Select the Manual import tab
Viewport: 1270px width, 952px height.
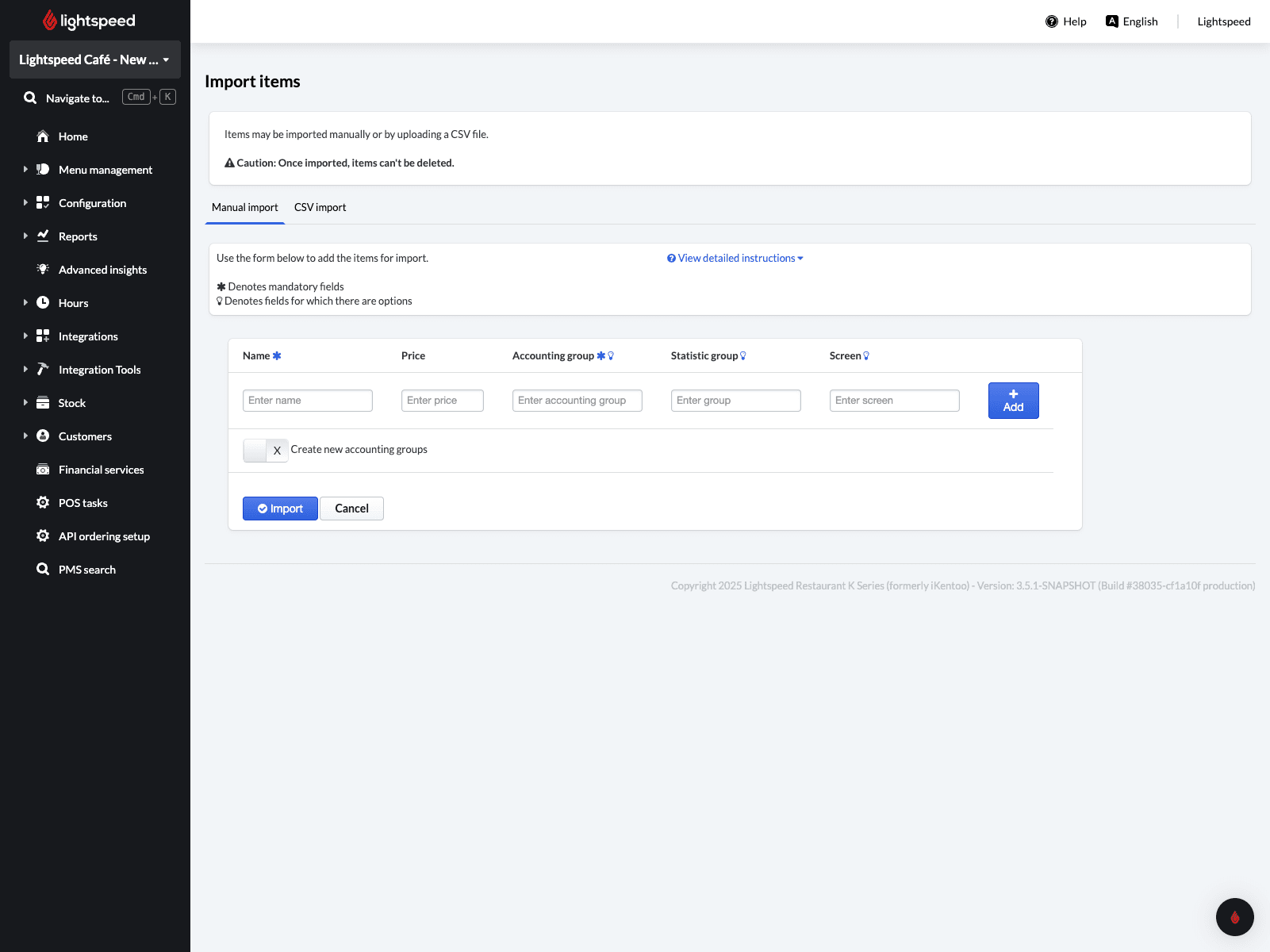[244, 208]
